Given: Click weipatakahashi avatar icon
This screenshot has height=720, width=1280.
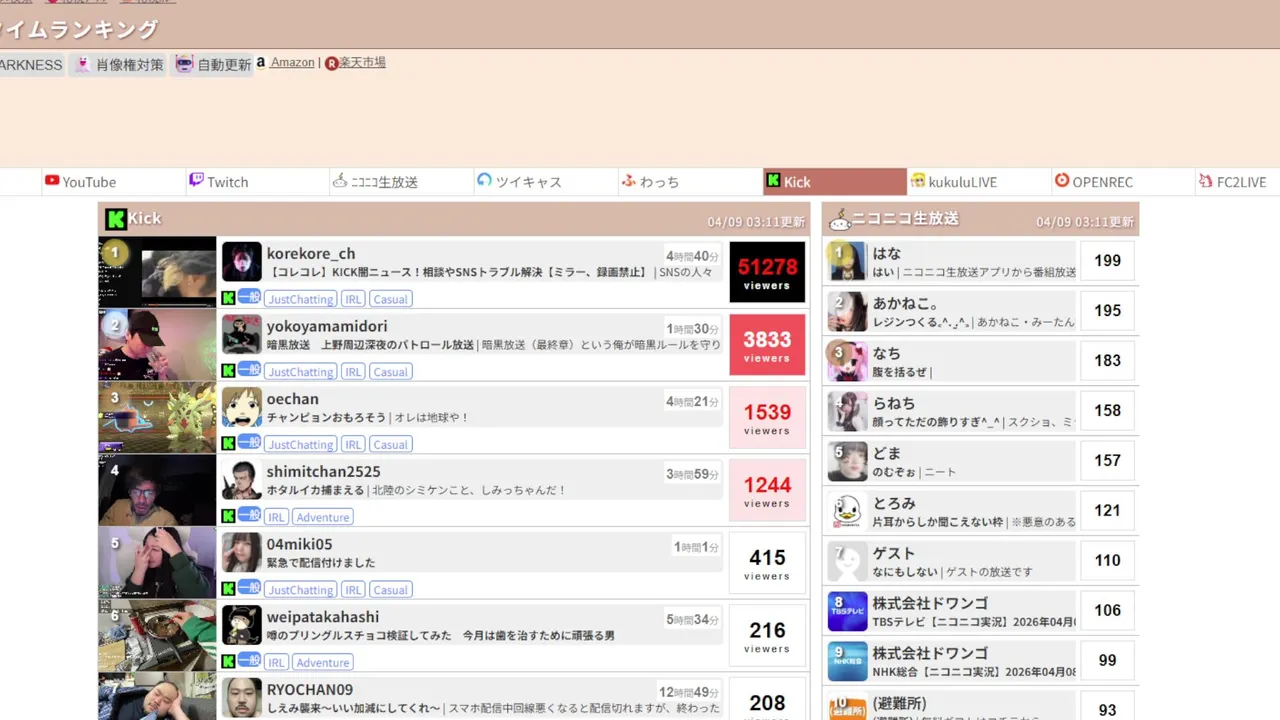Looking at the screenshot, I should point(242,626).
